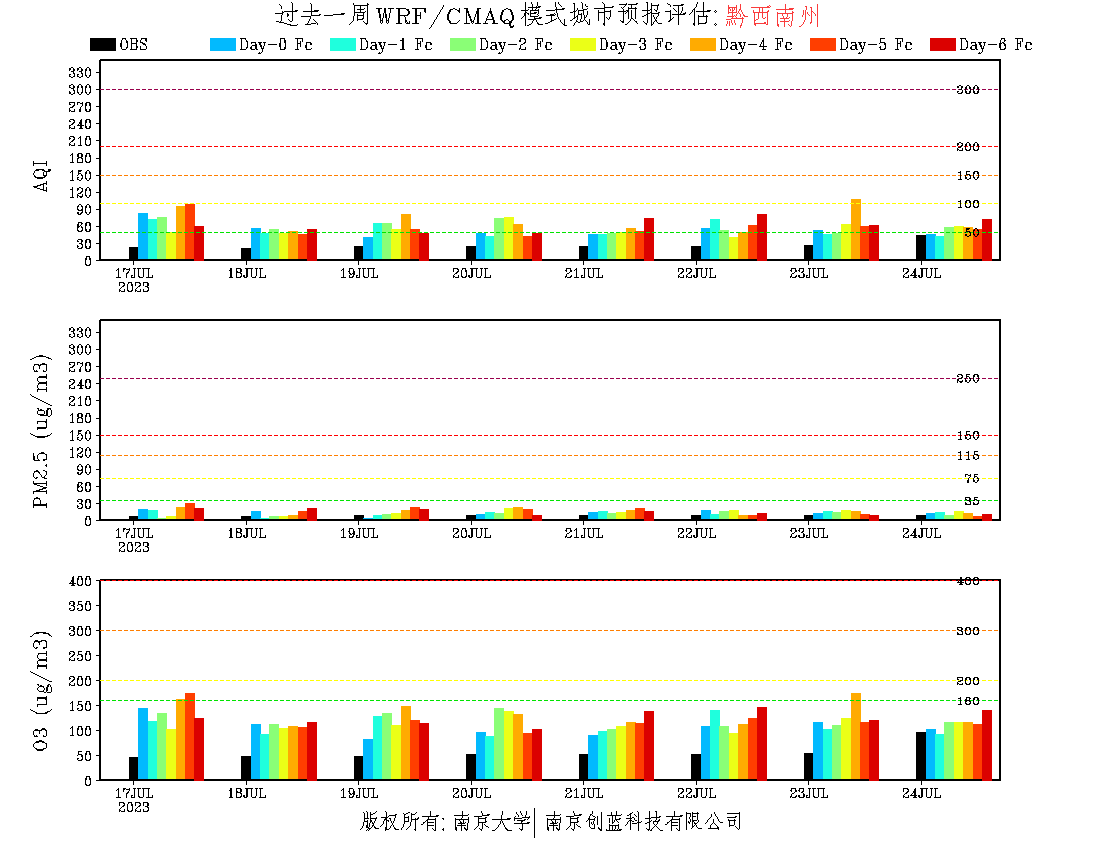Click the "35" threshold label in PM2.5 chart
1100x850 pixels.
[972, 501]
